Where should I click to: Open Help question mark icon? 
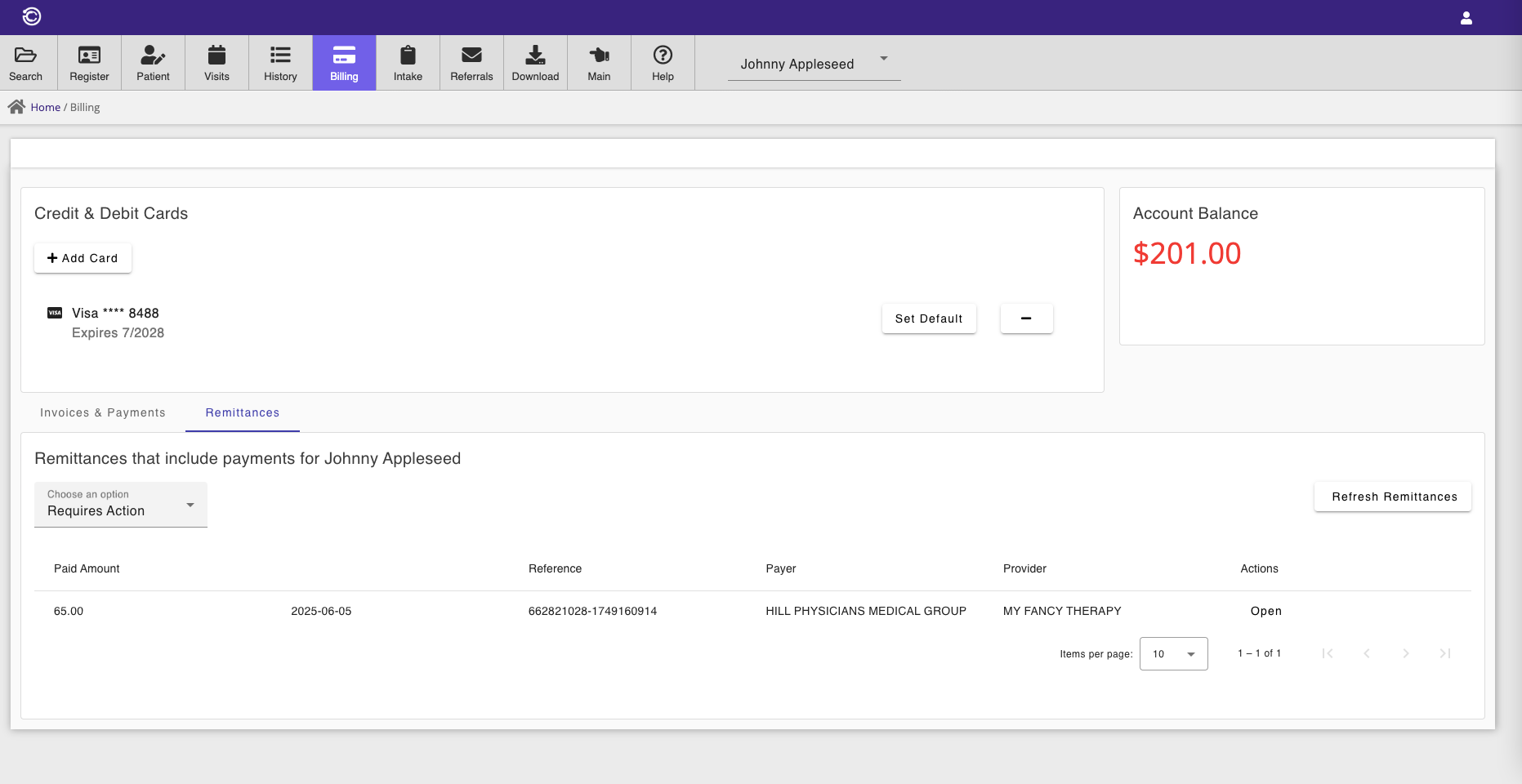coord(663,56)
